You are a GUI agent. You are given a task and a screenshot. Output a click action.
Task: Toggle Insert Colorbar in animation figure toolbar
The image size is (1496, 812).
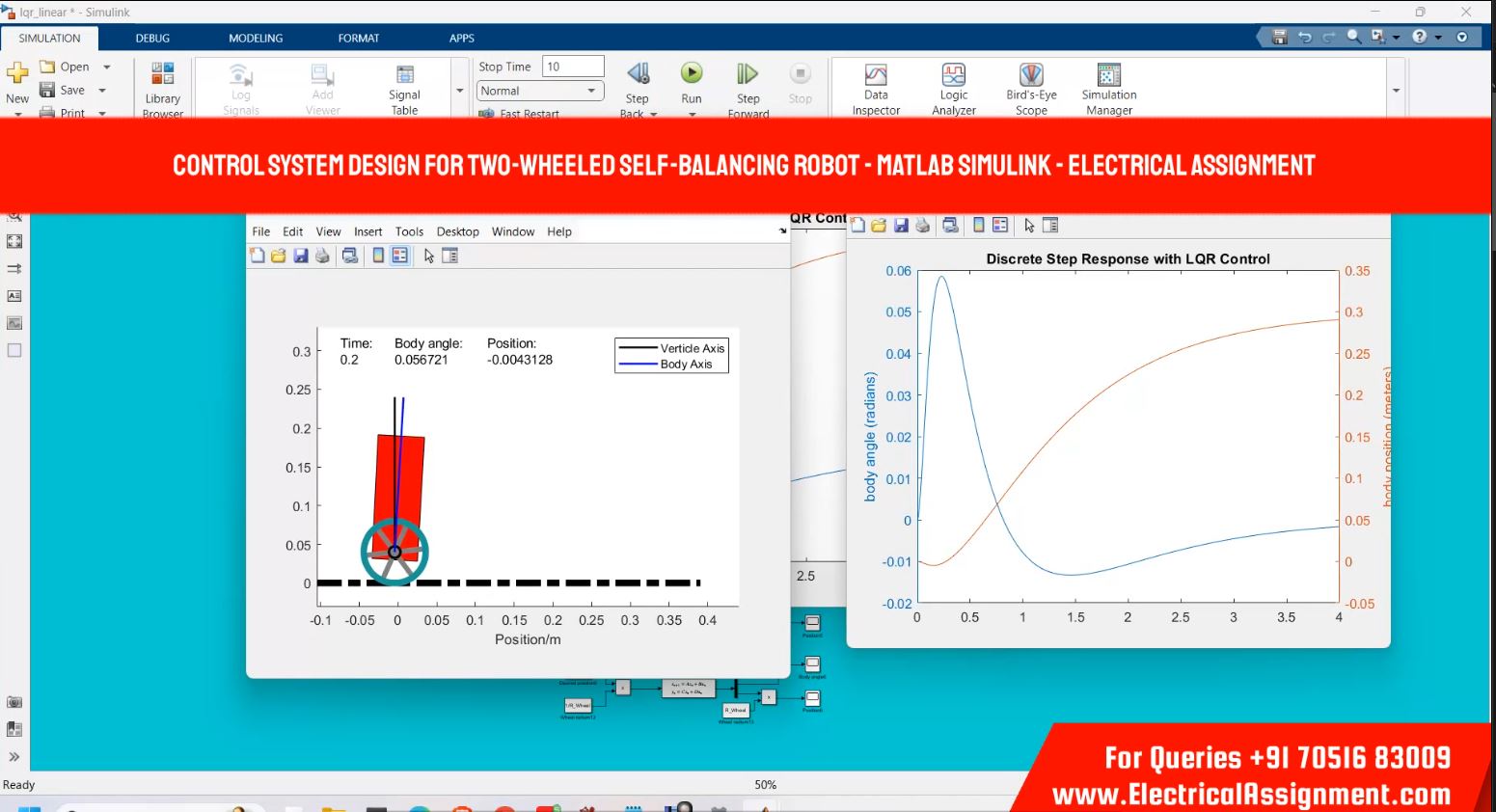coord(378,256)
